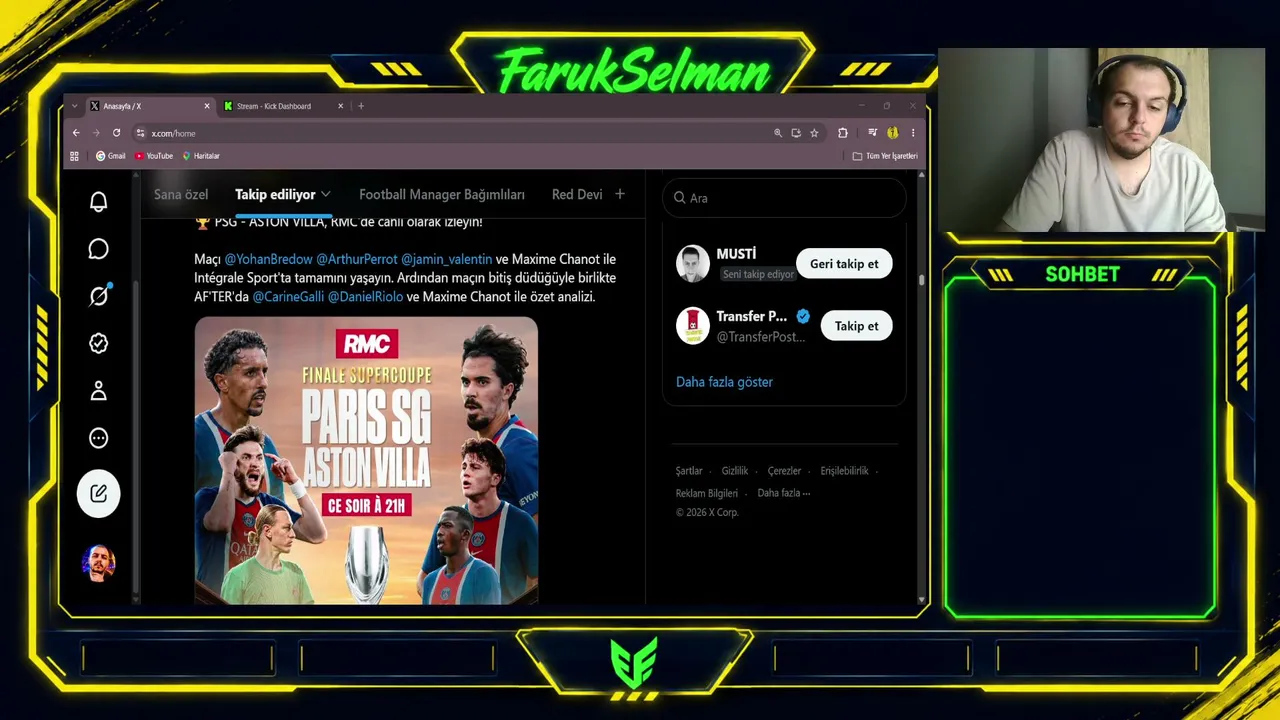Viewport: 1280px width, 720px height.
Task: Switch to Stream - Kick Dashboard tab
Action: 284,106
